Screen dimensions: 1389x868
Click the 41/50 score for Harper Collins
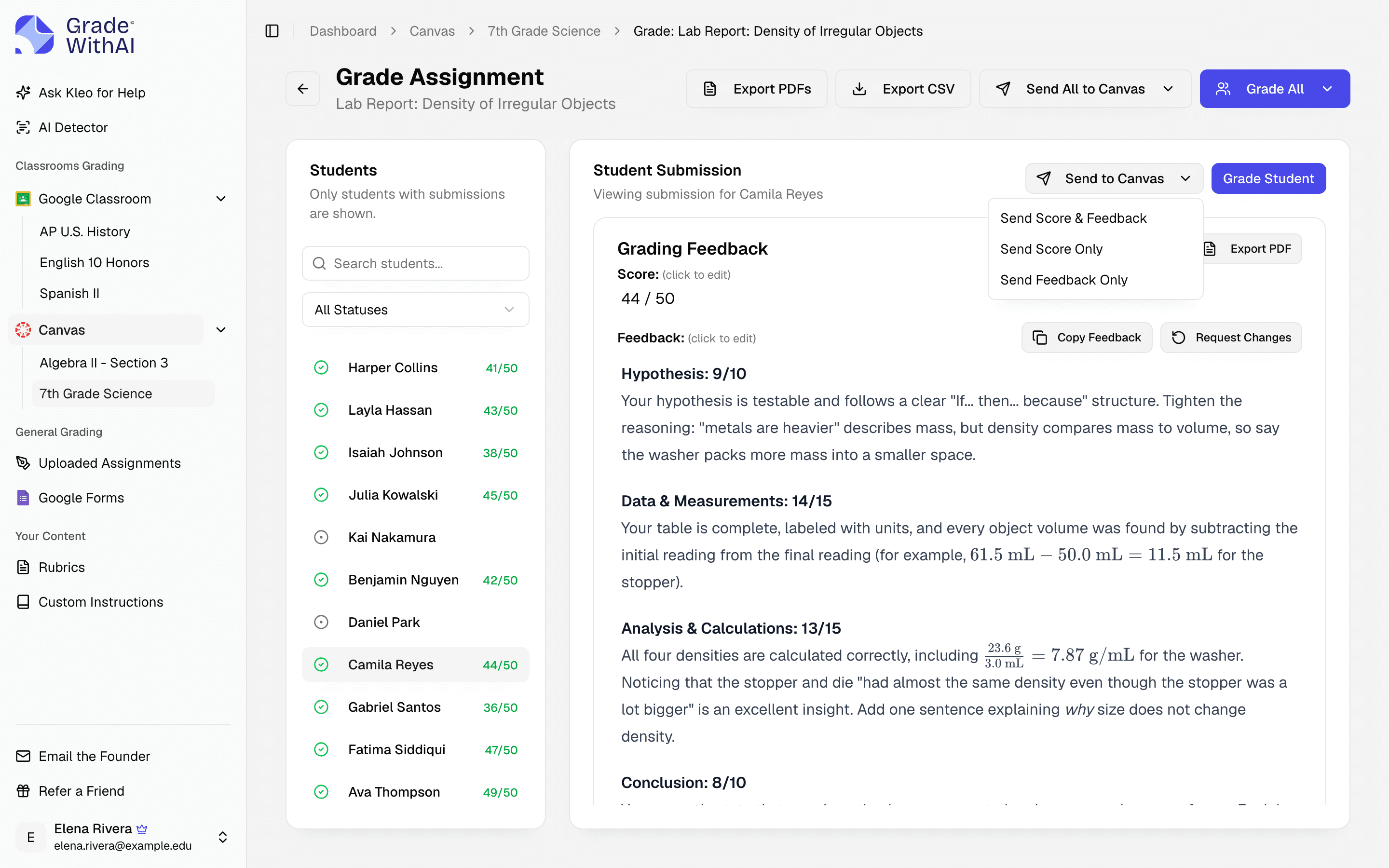coord(502,368)
